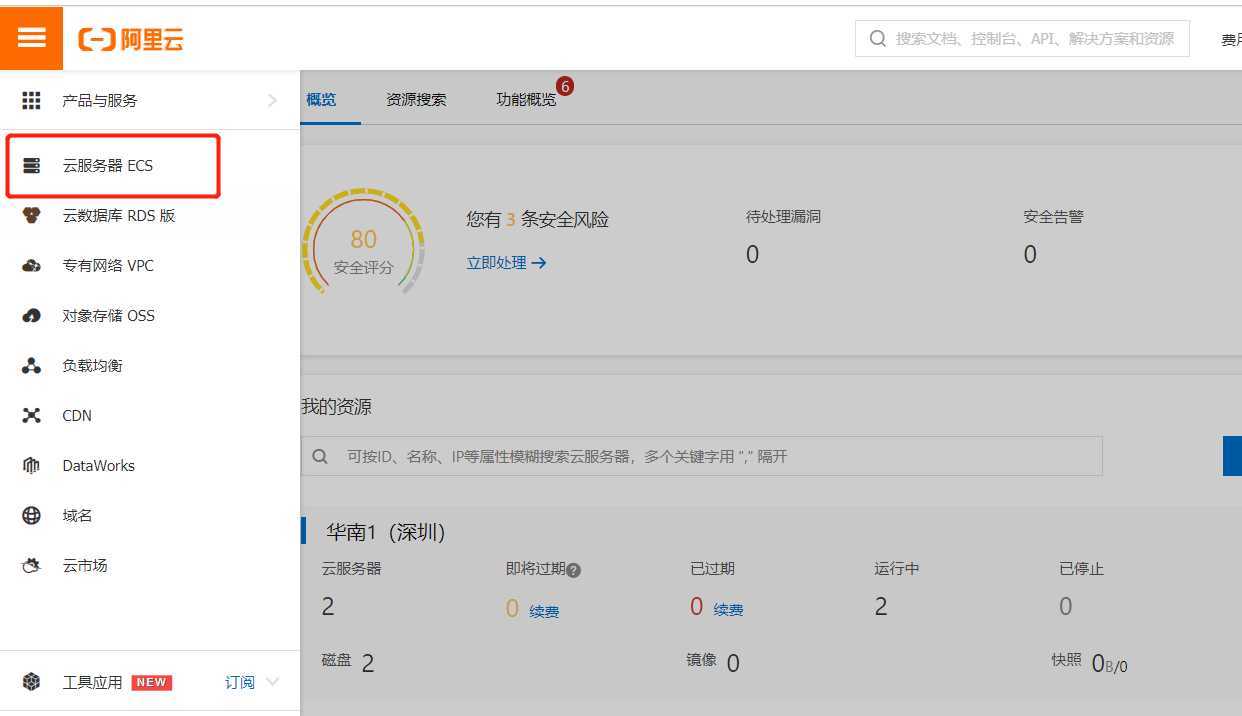Click the cloud server fuzzy search field

click(x=702, y=456)
